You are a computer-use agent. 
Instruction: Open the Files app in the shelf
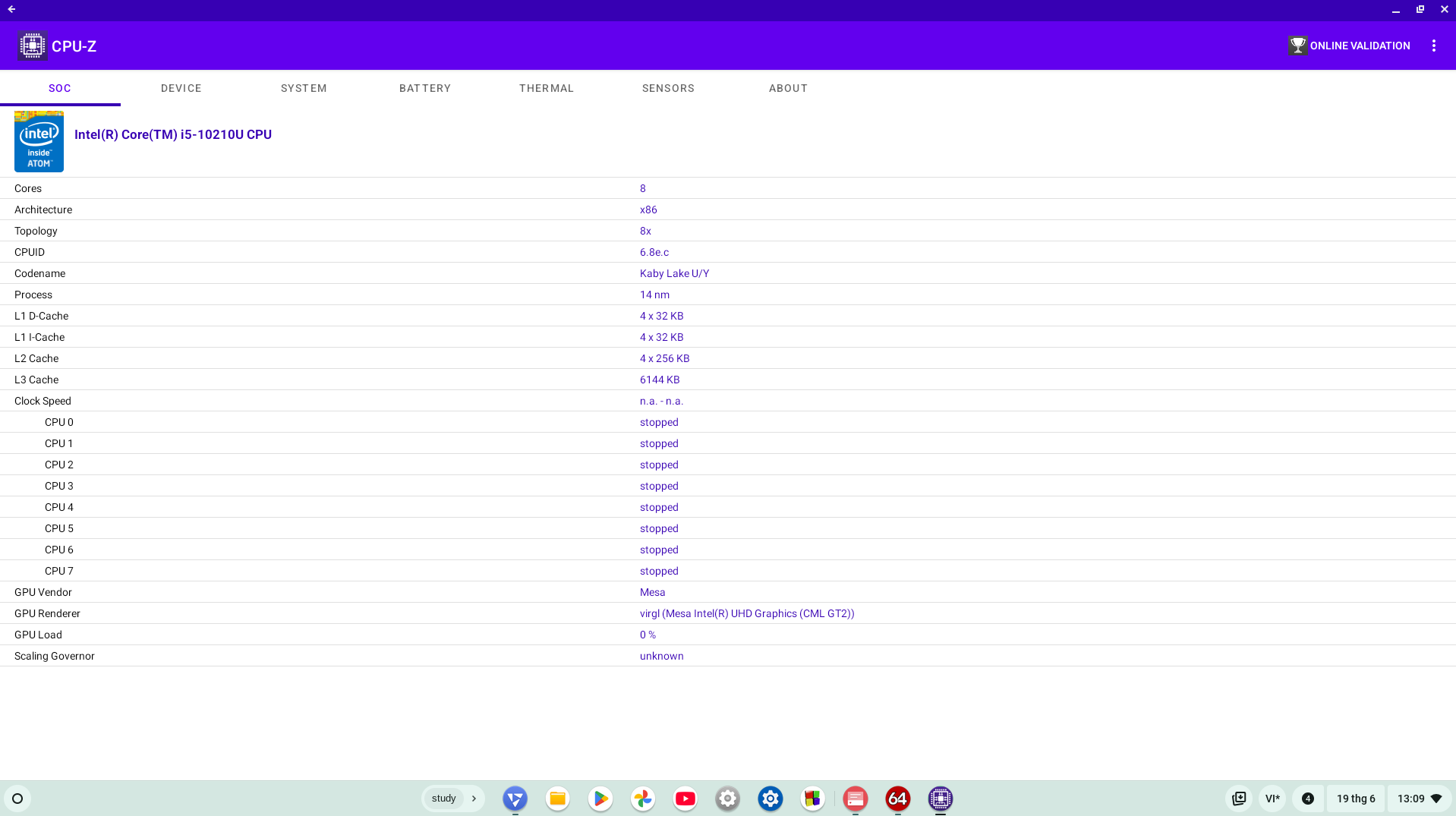[558, 799]
